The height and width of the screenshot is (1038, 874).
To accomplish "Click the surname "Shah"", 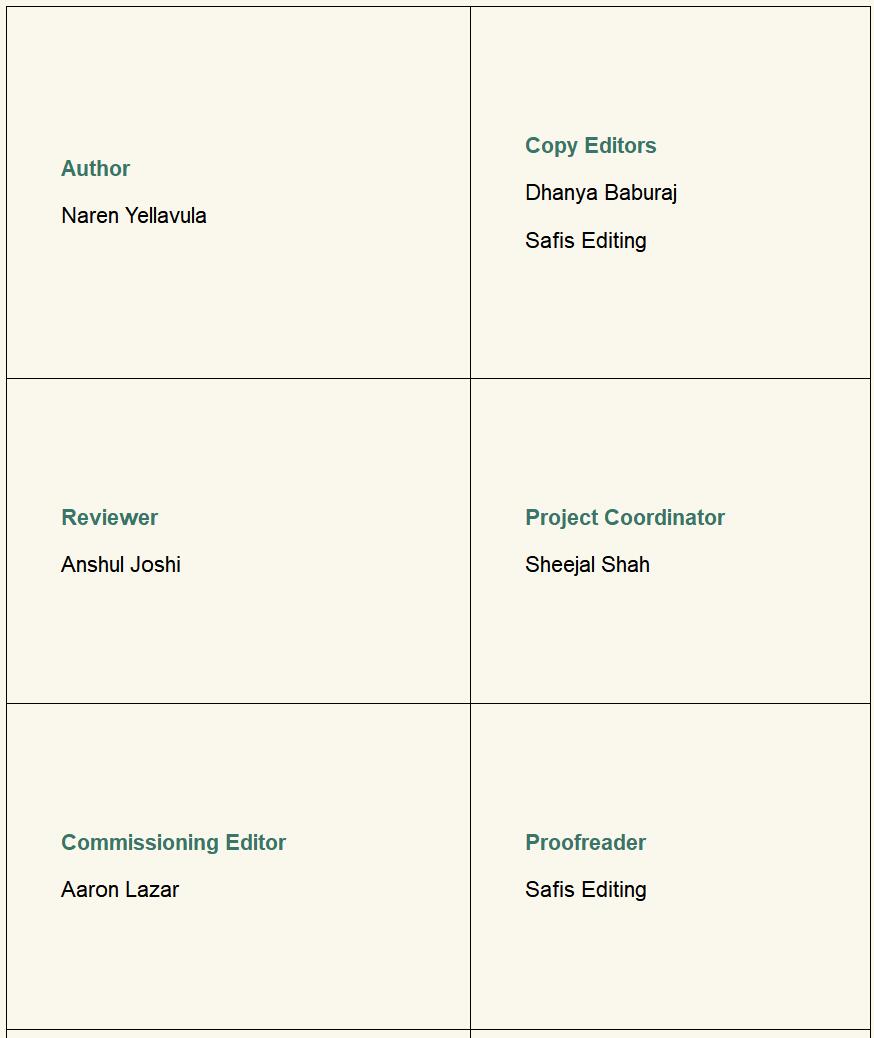I will tap(626, 565).
